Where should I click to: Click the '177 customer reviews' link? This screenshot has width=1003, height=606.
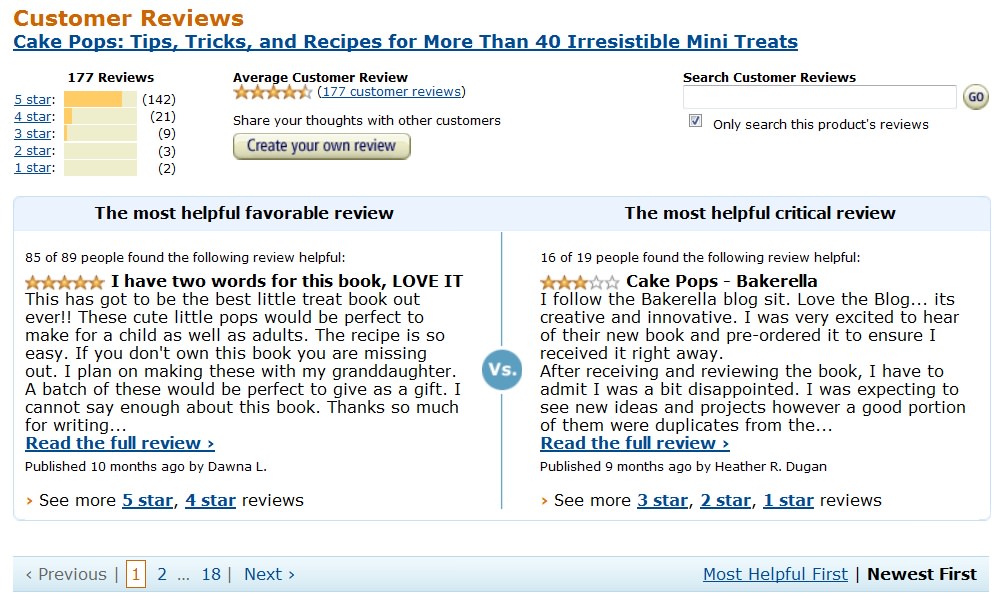pyautogui.click(x=391, y=91)
